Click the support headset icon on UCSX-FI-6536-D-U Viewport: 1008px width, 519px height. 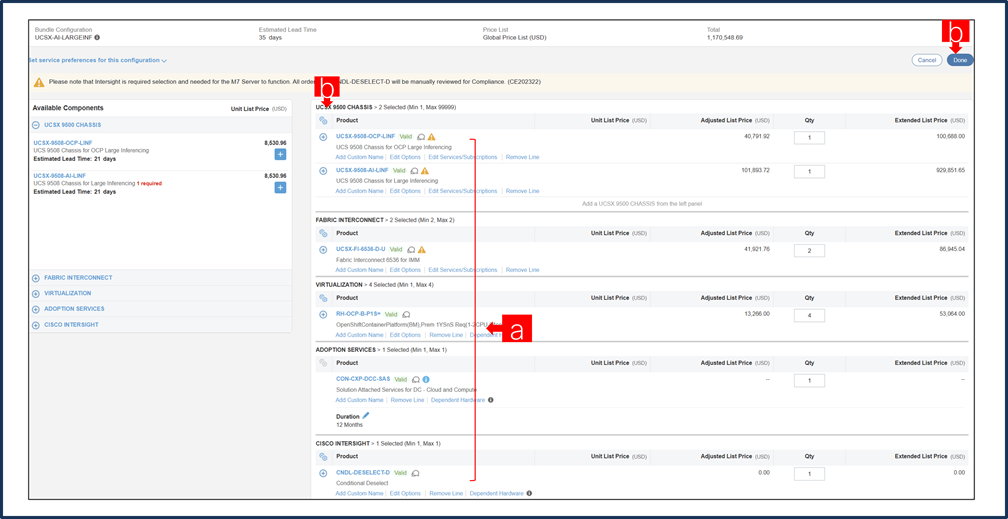[411, 250]
